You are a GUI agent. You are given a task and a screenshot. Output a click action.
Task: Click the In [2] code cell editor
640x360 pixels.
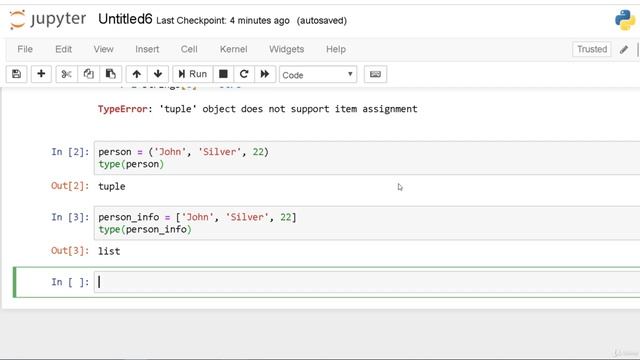pos(367,158)
